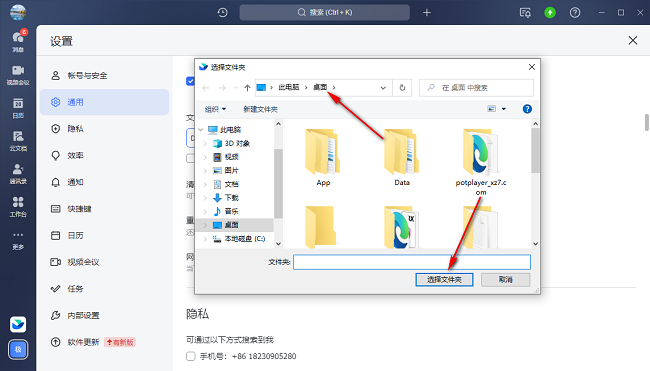The height and width of the screenshot is (371, 650).
Task: Click the plus icon beside search bar
Action: tap(427, 12)
